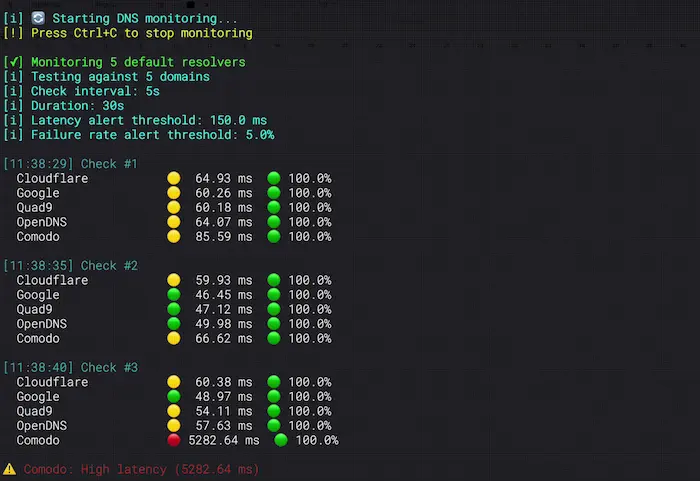Click the '[11:38:29] Check #1' header

pos(71,164)
